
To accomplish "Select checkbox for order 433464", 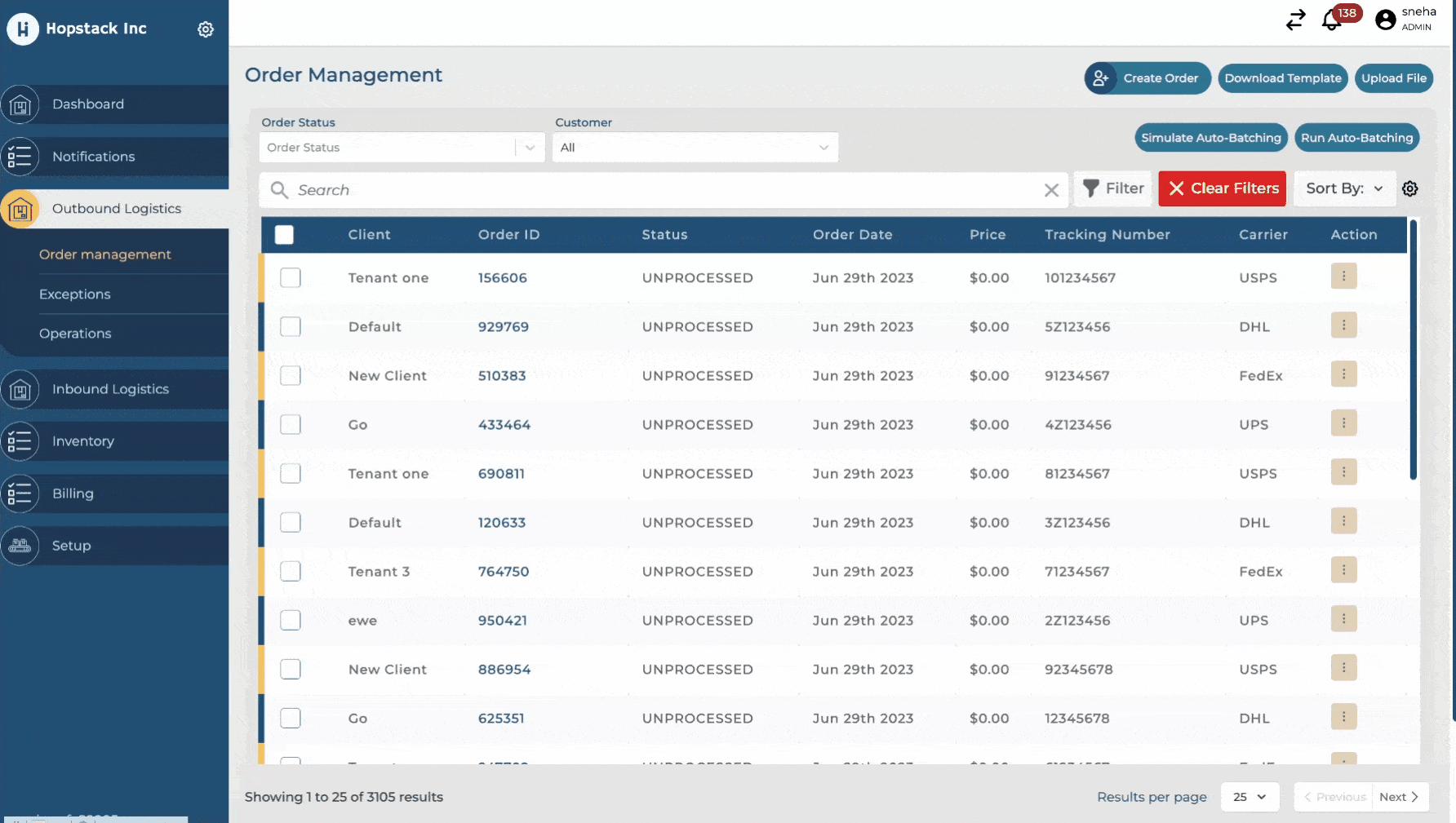I will click(x=291, y=425).
